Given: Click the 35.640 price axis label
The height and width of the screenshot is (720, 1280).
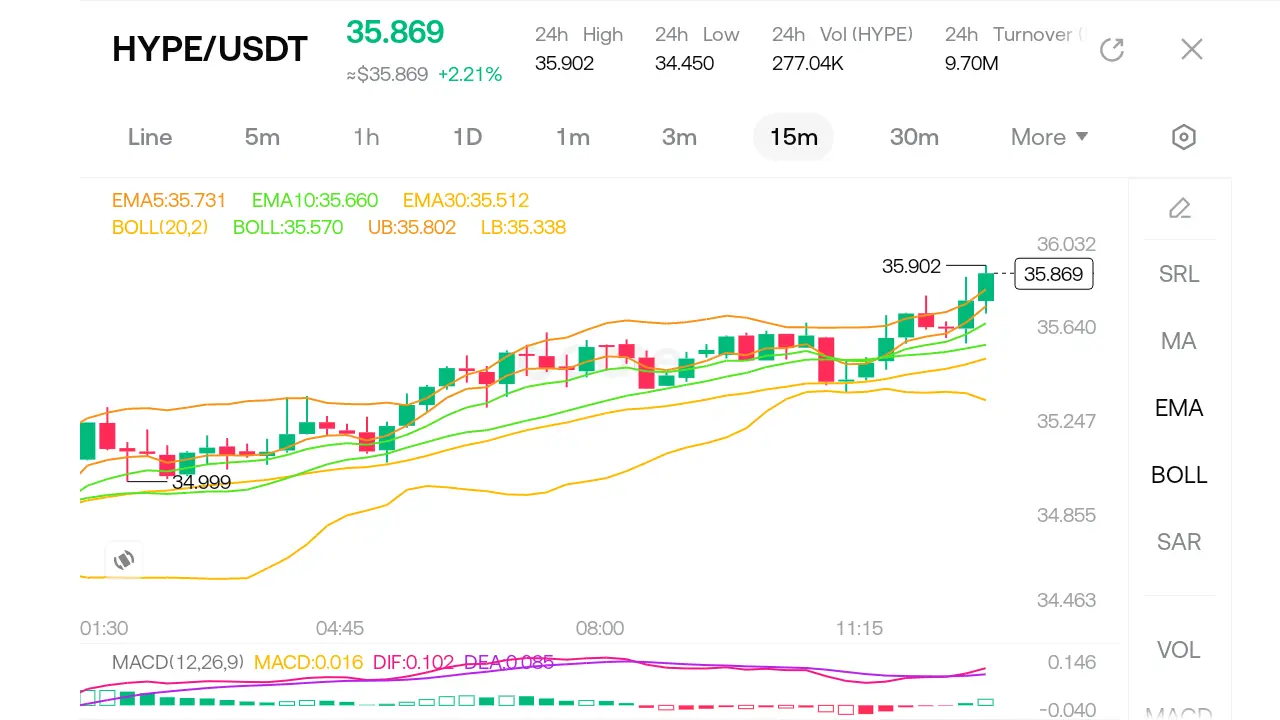Looking at the screenshot, I should [1066, 327].
